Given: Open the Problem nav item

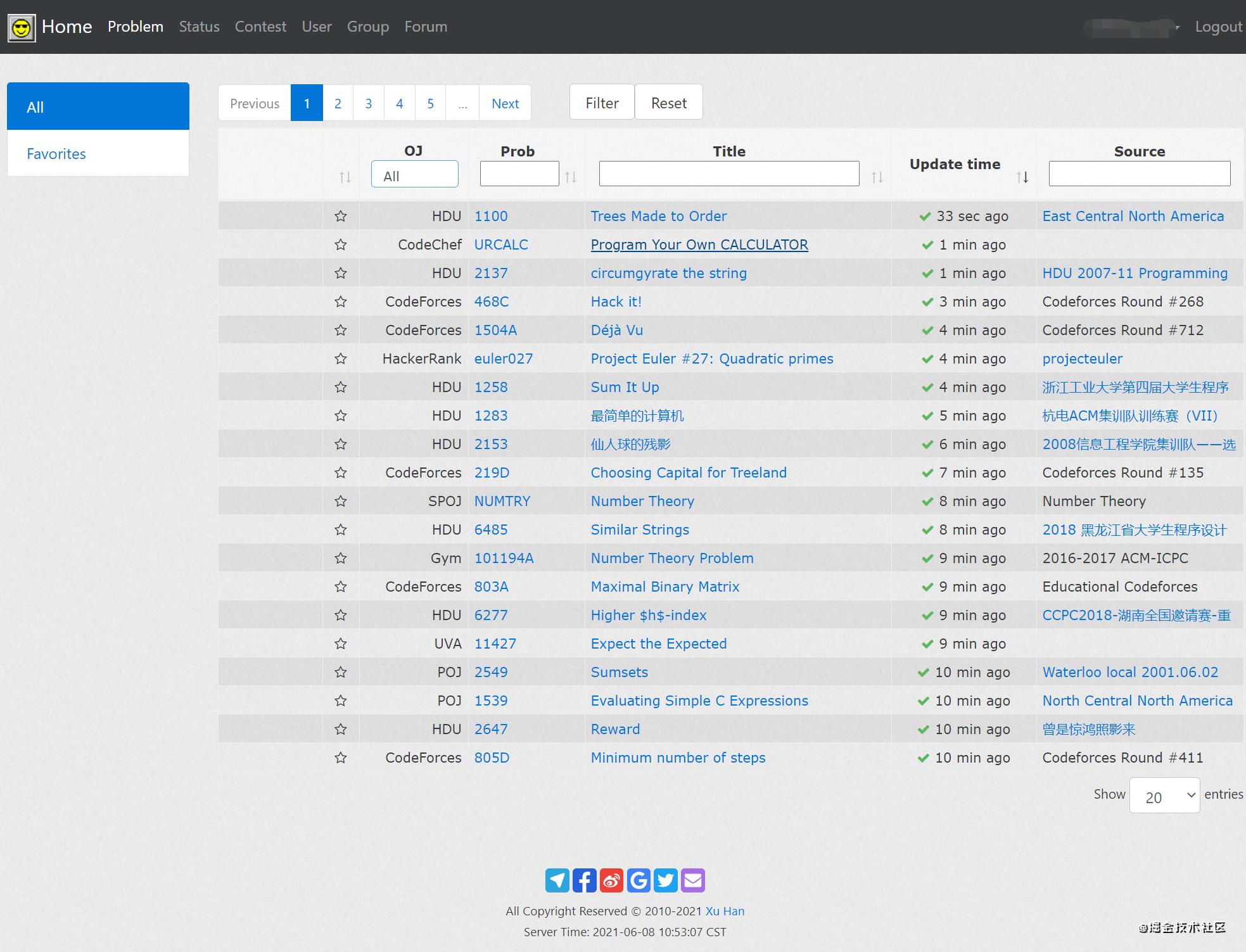Looking at the screenshot, I should pos(136,27).
